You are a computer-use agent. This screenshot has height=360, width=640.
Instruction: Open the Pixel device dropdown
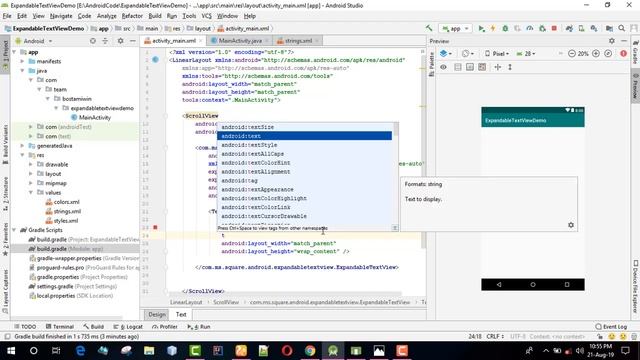[x=497, y=53]
